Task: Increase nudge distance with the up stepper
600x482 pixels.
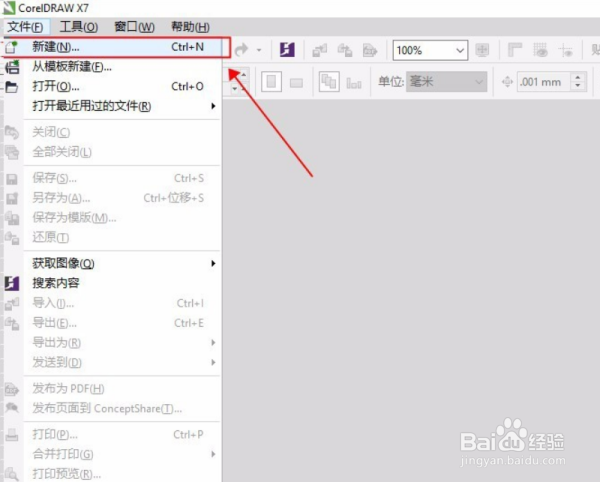Action: [x=578, y=77]
